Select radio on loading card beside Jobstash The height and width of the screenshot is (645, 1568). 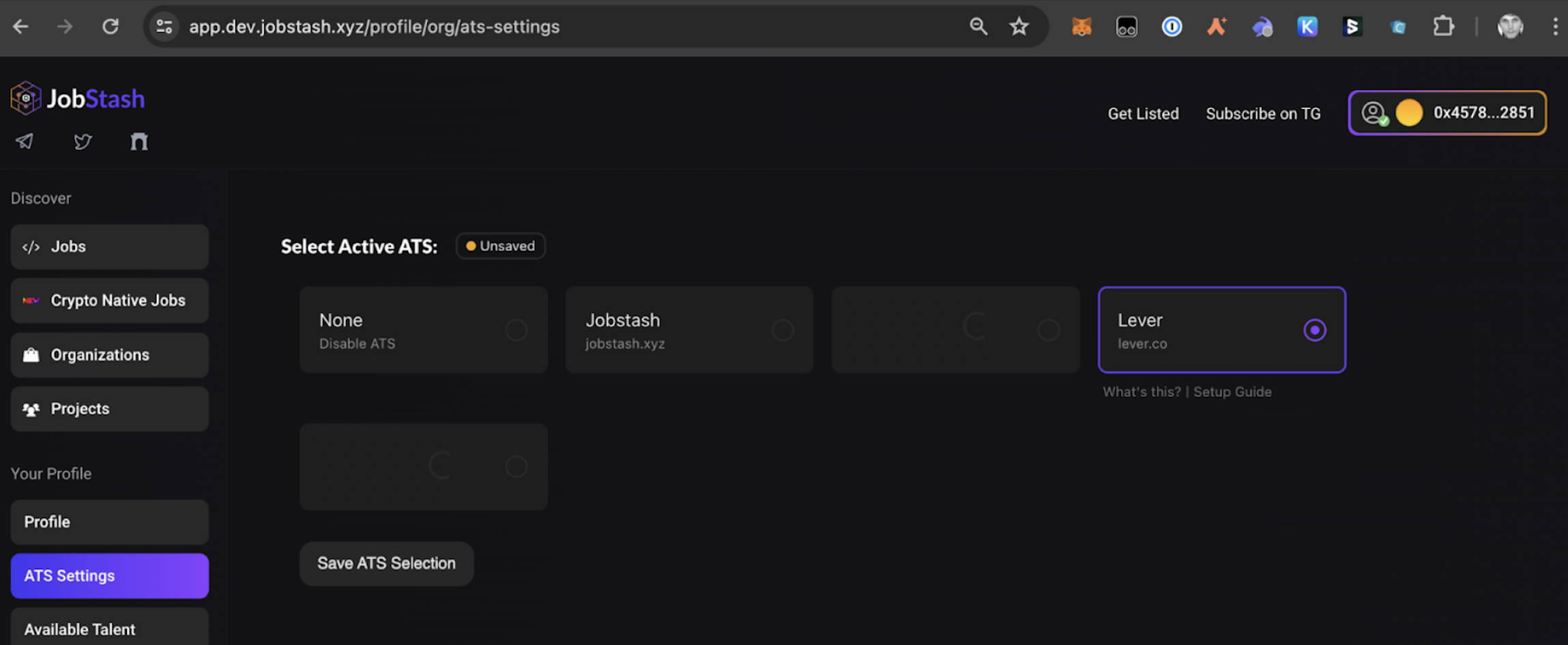pyautogui.click(x=1049, y=330)
